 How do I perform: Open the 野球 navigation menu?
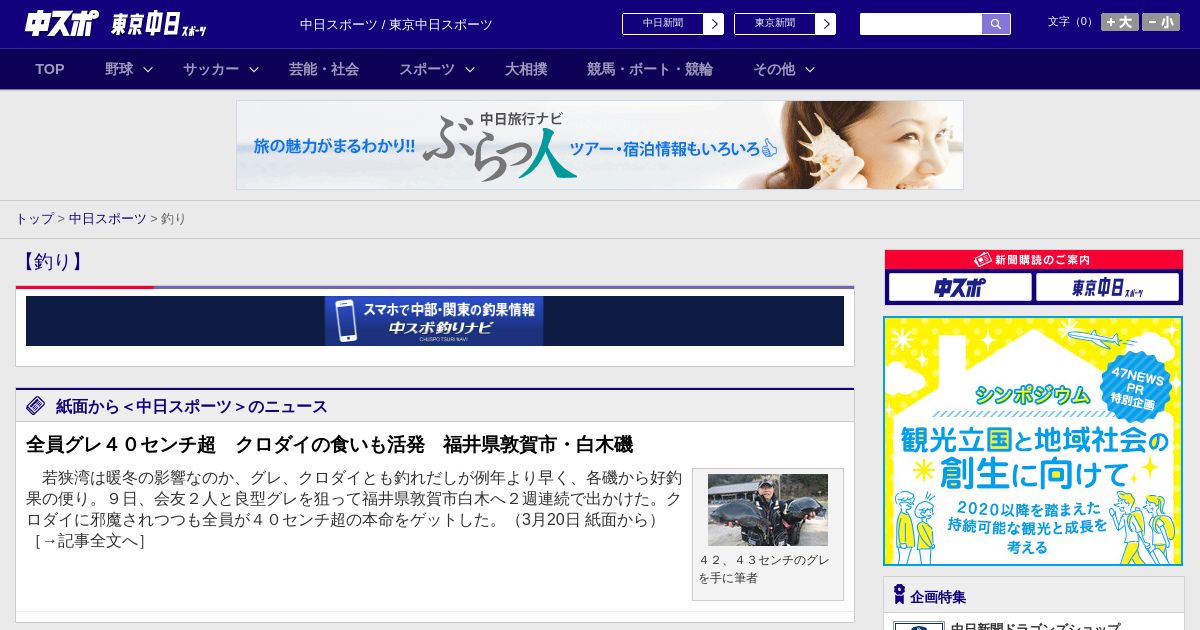119,69
